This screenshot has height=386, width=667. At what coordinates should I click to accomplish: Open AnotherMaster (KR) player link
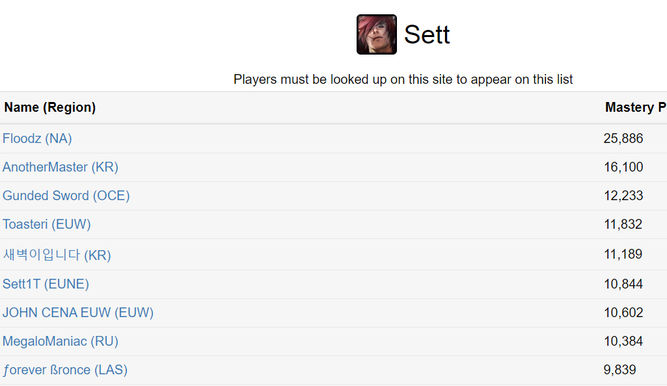point(60,167)
